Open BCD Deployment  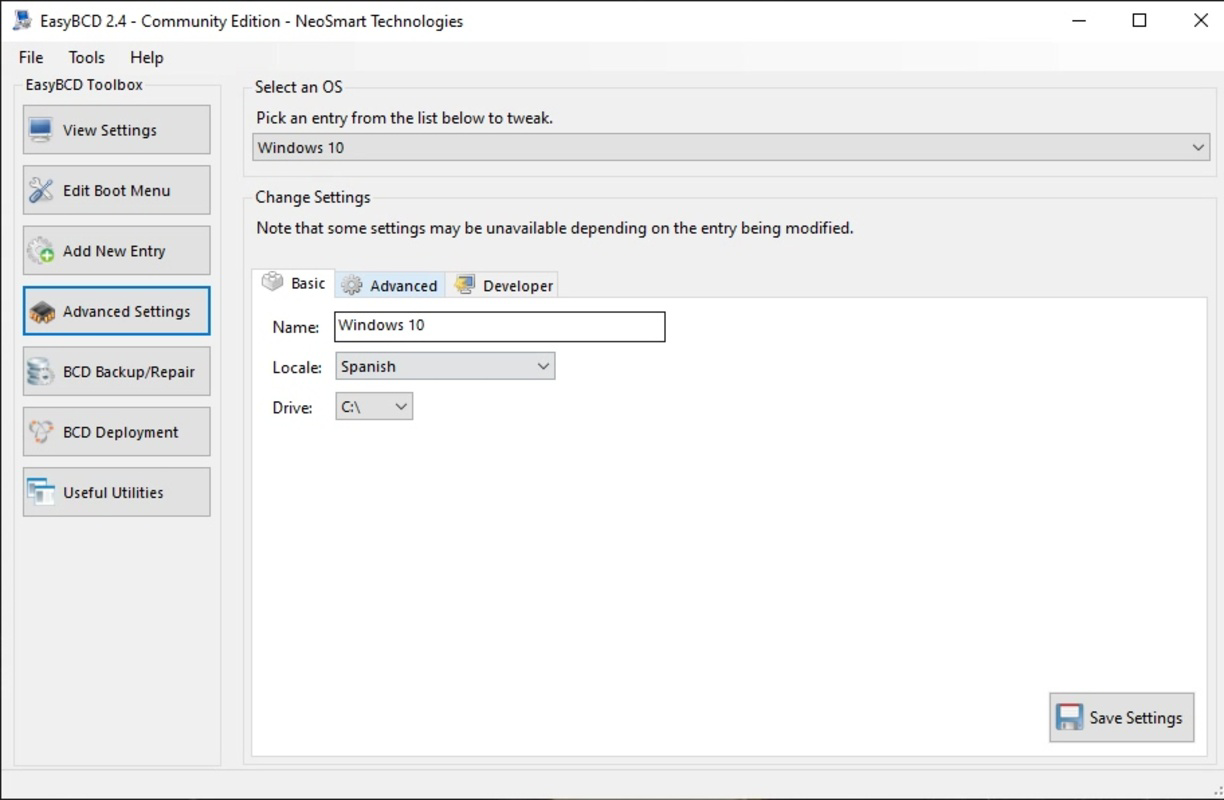pyautogui.click(x=117, y=432)
